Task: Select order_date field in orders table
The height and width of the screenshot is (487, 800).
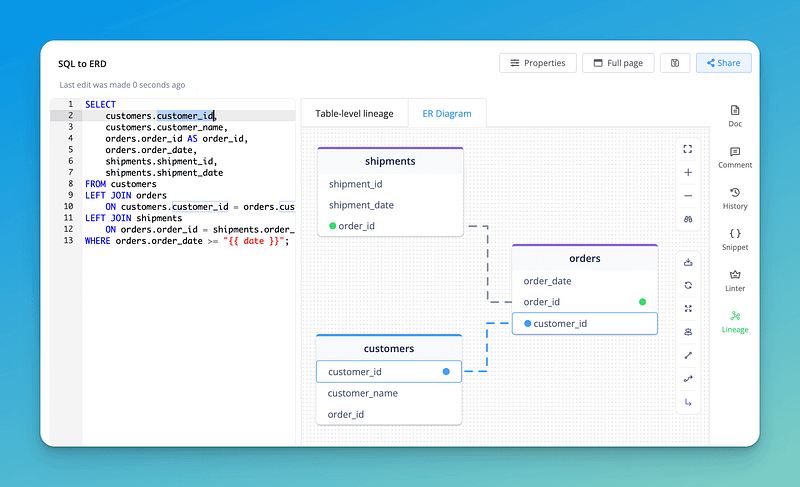Action: click(585, 281)
